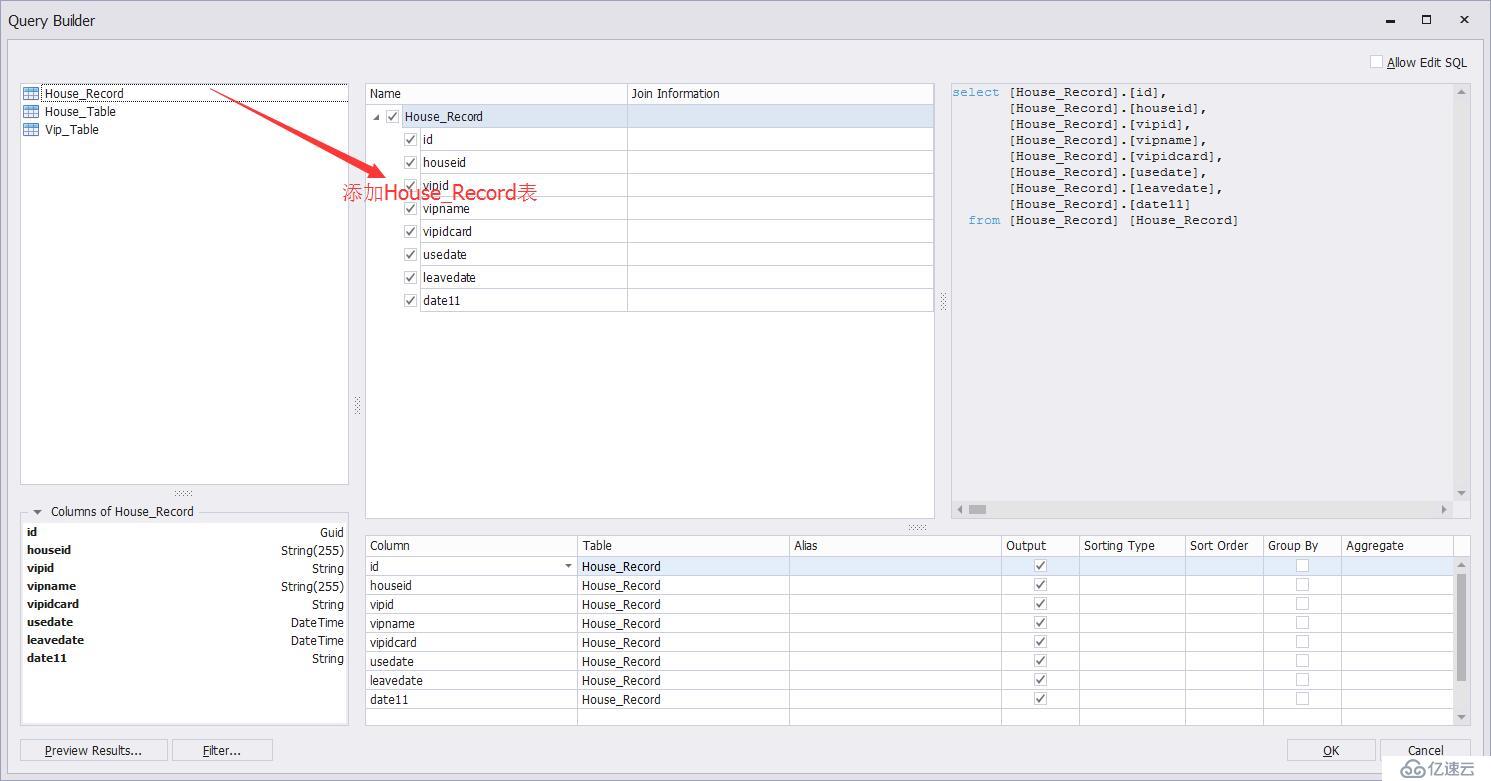Toggle Group By checkbox for id row
This screenshot has width=1491, height=781.
point(1302,566)
